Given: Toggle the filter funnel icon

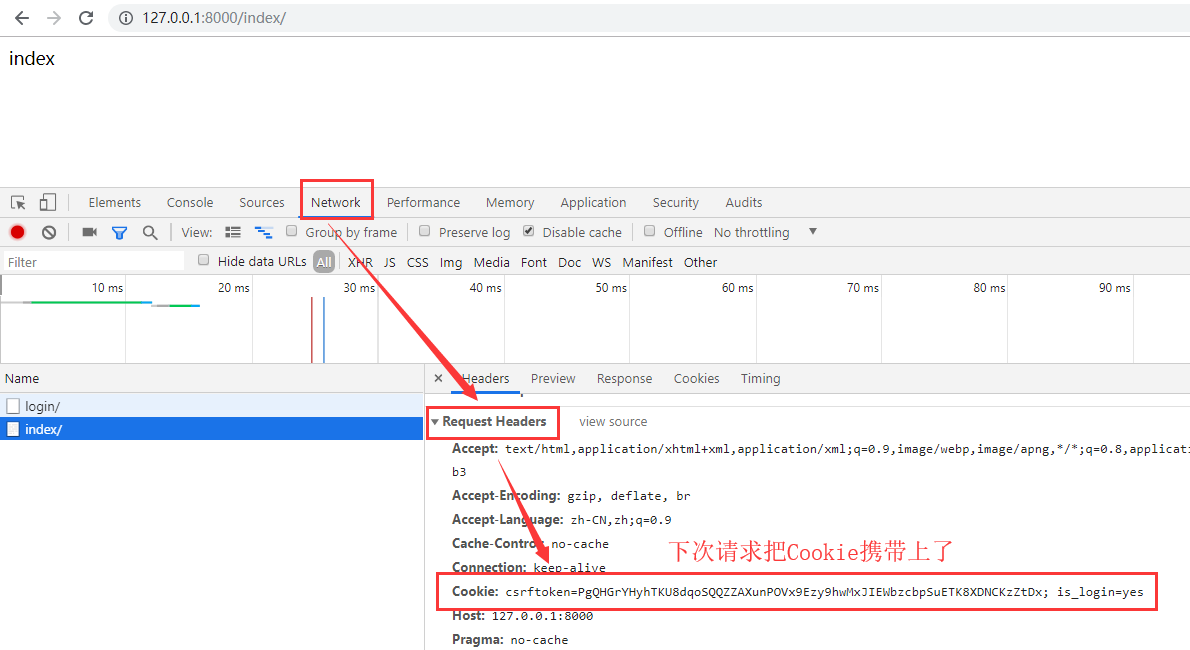Looking at the screenshot, I should (x=119, y=233).
